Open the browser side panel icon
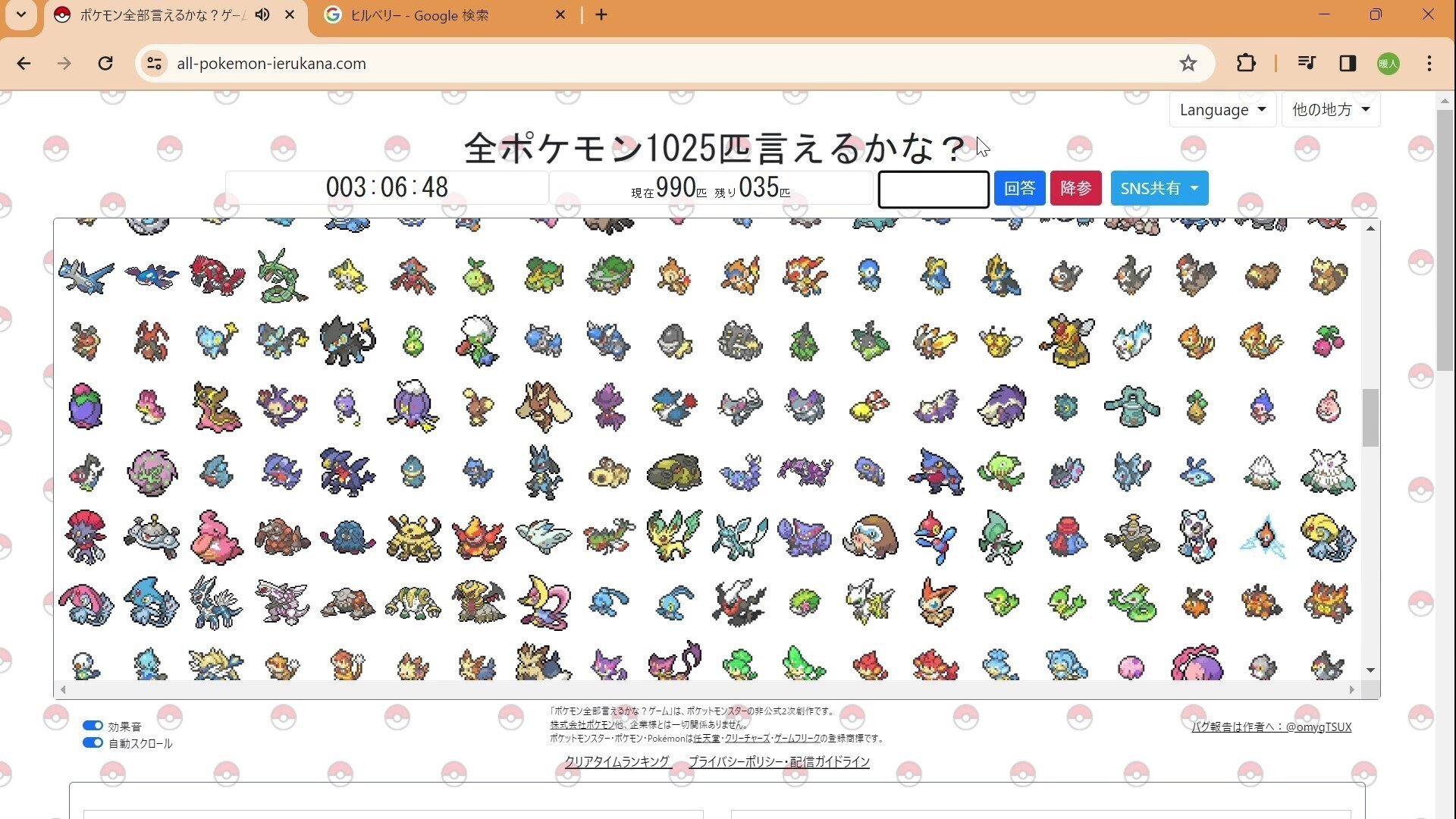Viewport: 1456px width, 819px height. point(1348,64)
